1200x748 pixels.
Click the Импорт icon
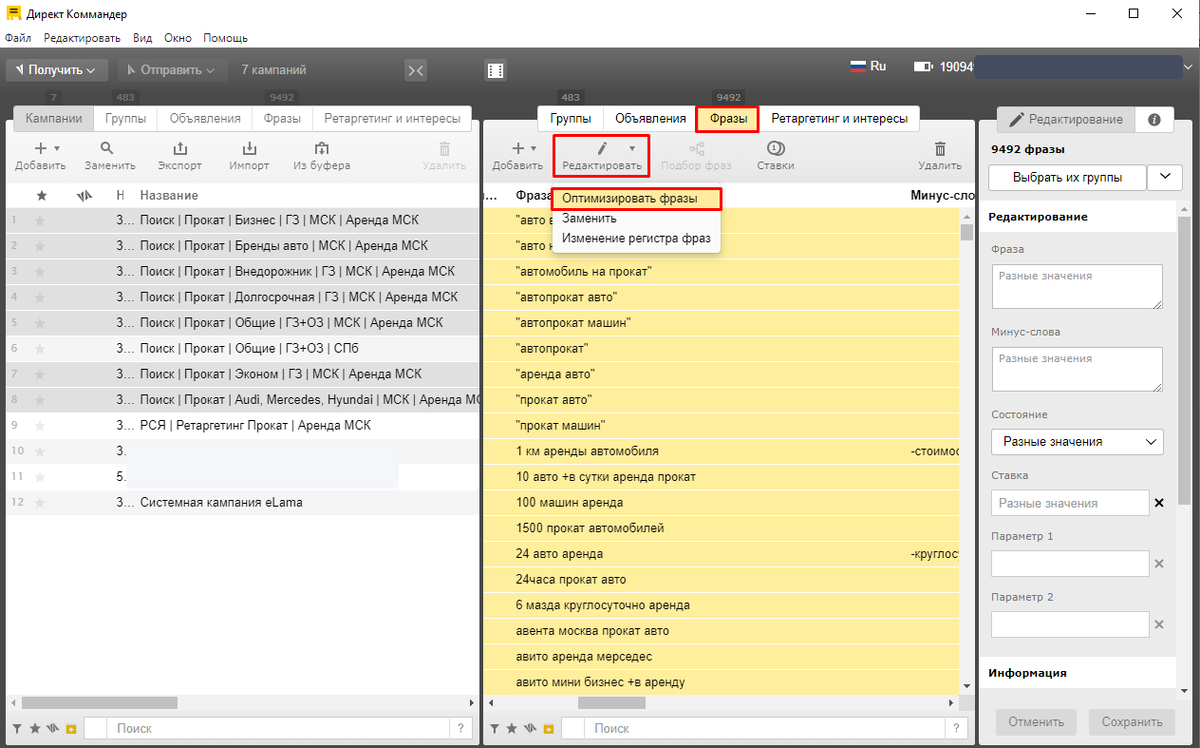[250, 148]
